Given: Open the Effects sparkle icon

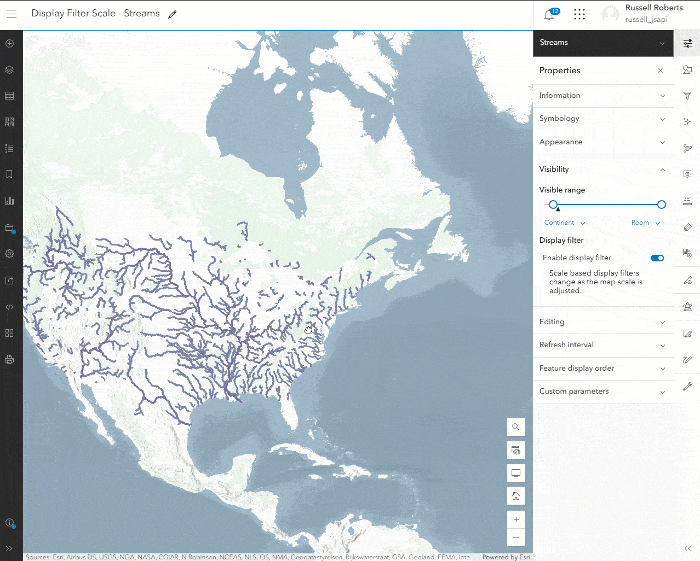Looking at the screenshot, I should [x=688, y=121].
